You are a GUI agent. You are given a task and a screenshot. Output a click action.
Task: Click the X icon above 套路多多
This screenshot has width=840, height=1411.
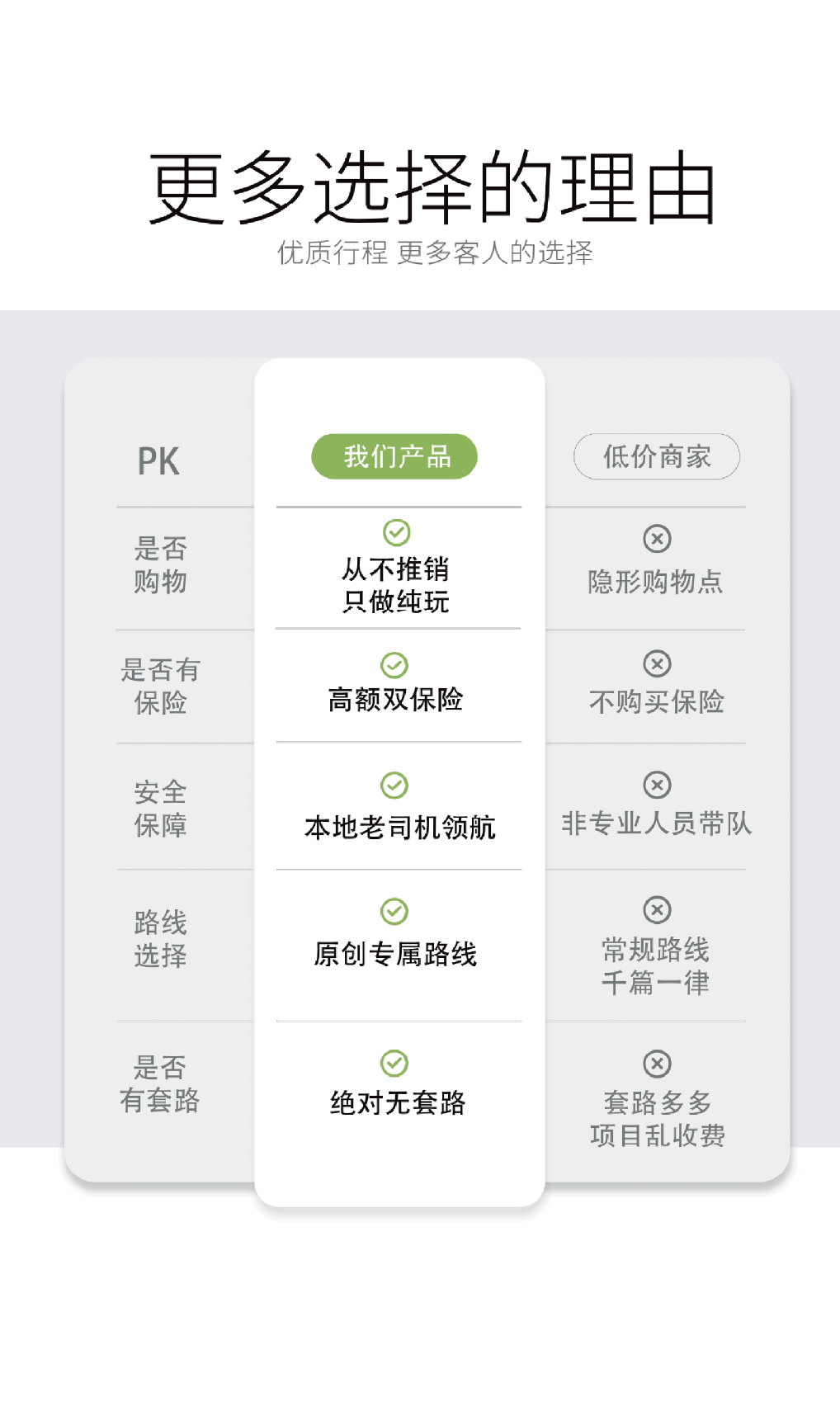[x=657, y=1064]
